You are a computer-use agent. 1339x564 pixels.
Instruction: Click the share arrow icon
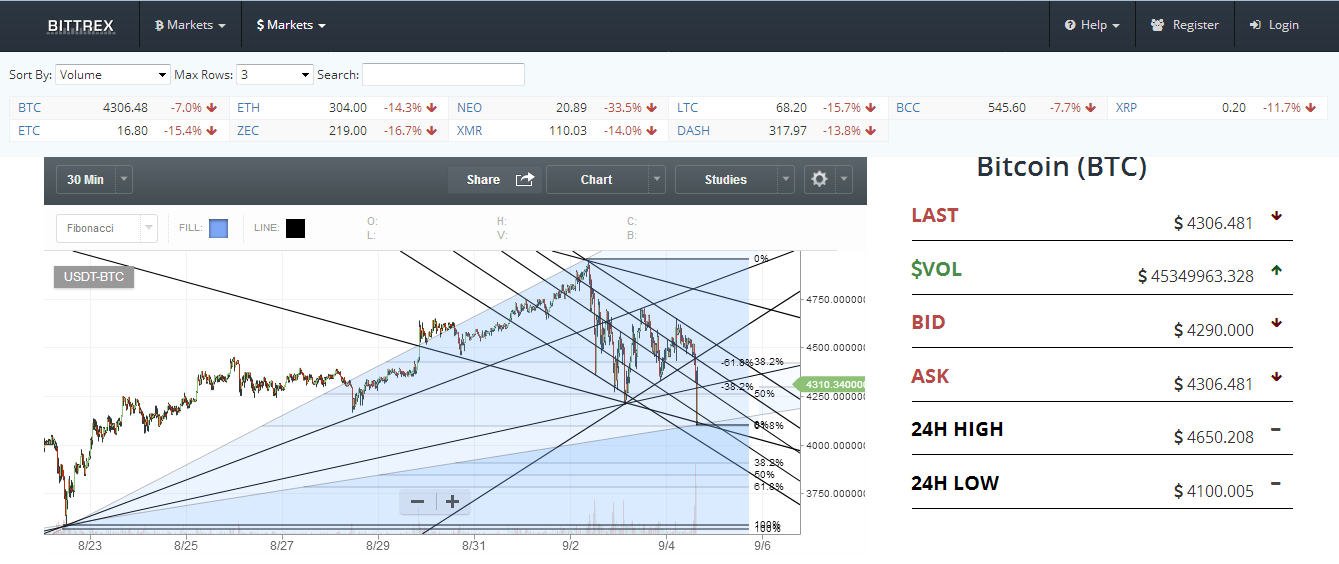(x=525, y=180)
